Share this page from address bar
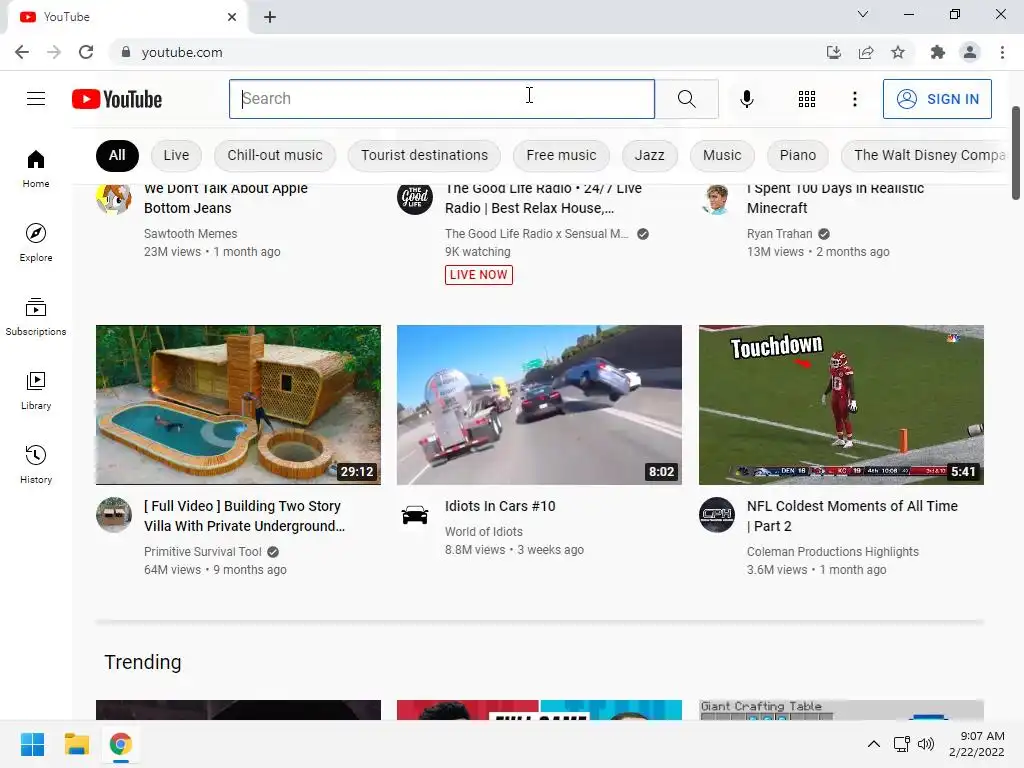This screenshot has height=768, width=1024. click(x=866, y=52)
